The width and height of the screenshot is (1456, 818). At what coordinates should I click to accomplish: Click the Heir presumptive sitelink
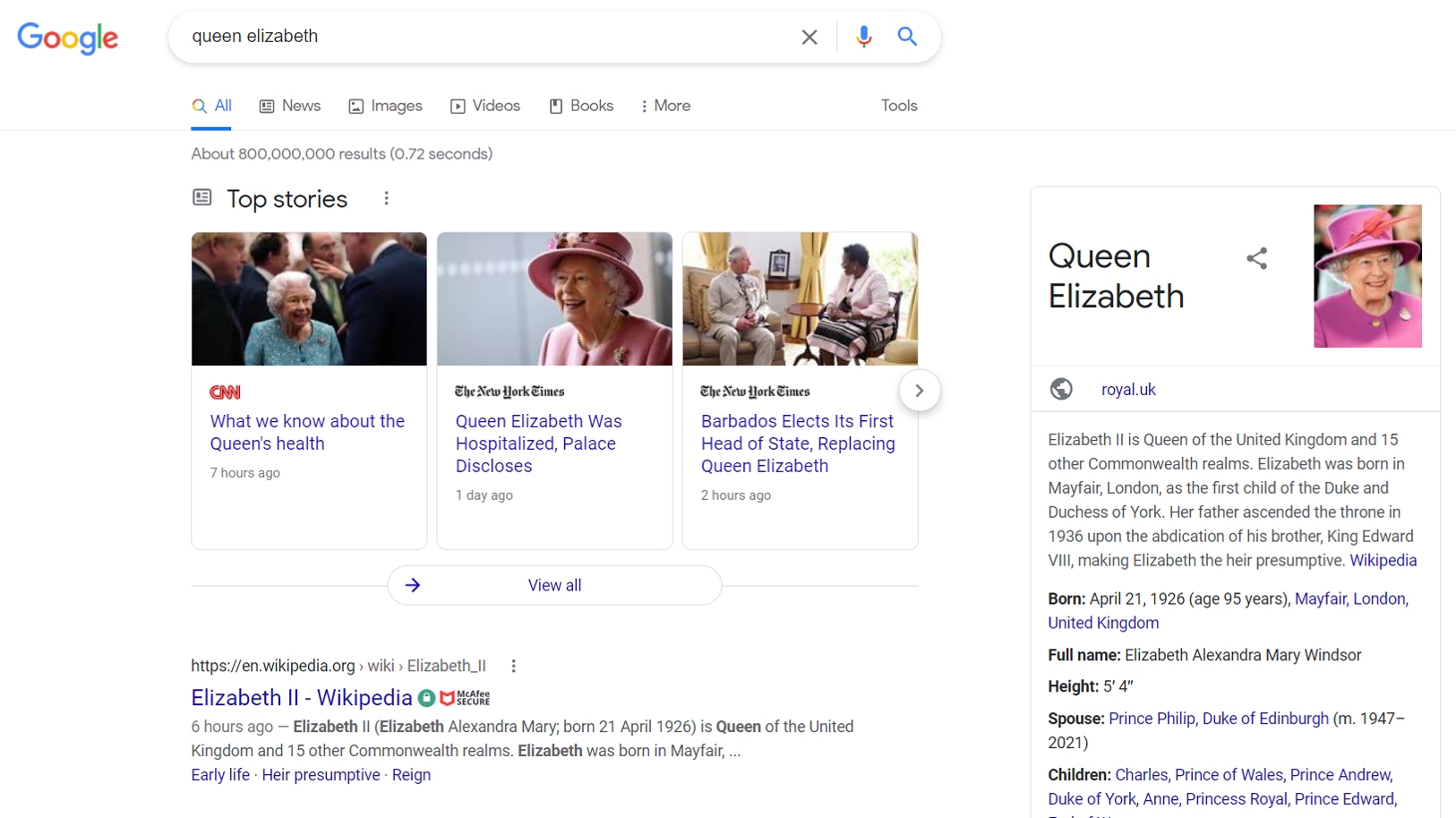point(321,774)
